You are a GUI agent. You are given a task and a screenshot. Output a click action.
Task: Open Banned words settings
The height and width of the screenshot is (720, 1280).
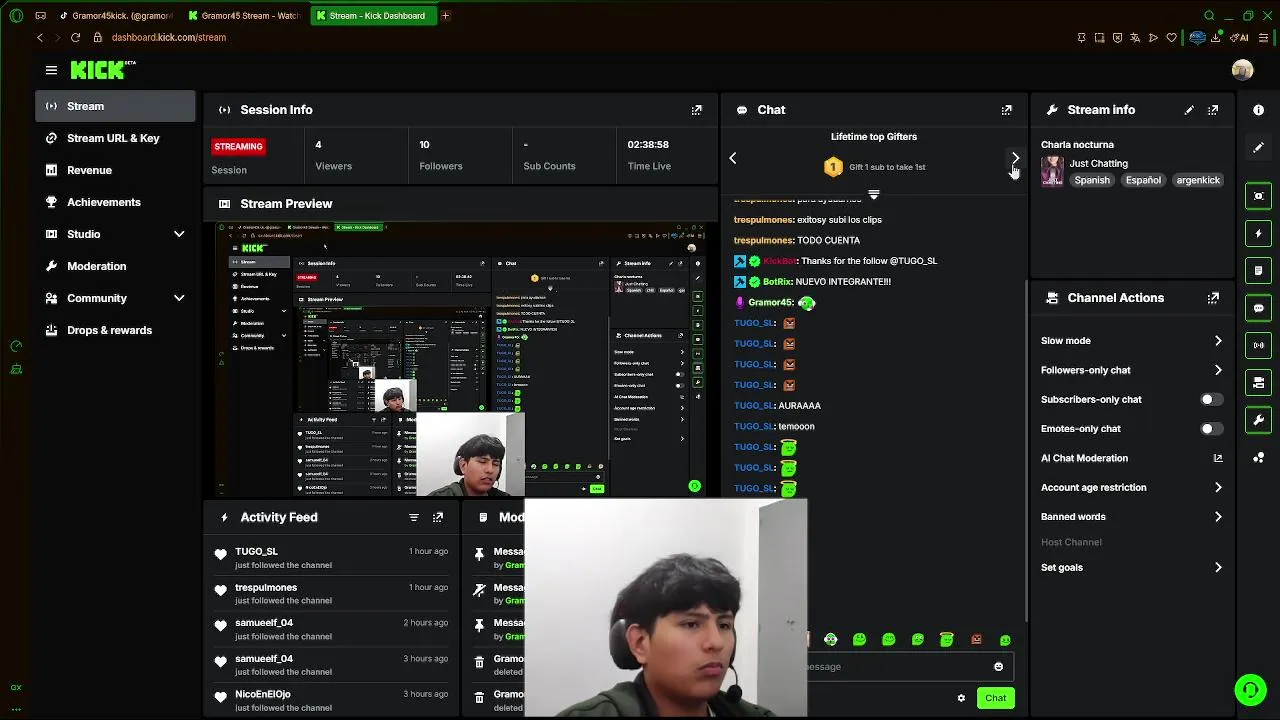click(x=1131, y=517)
